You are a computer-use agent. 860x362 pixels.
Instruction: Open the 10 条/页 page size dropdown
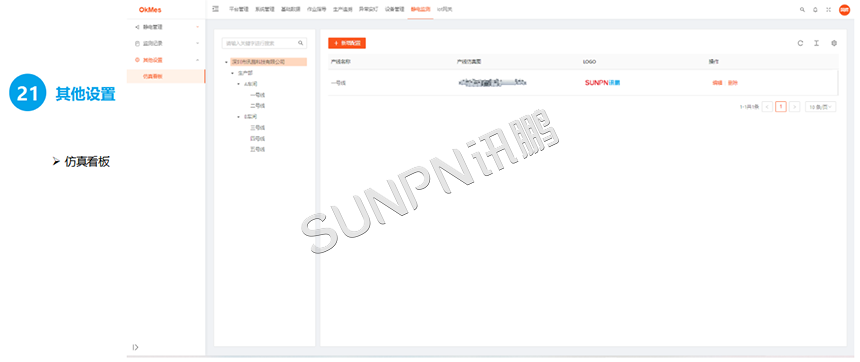pyautogui.click(x=821, y=107)
